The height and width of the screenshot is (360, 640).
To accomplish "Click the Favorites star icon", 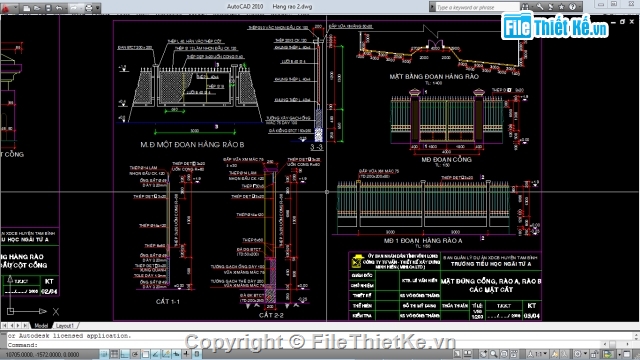I will coord(562,7).
